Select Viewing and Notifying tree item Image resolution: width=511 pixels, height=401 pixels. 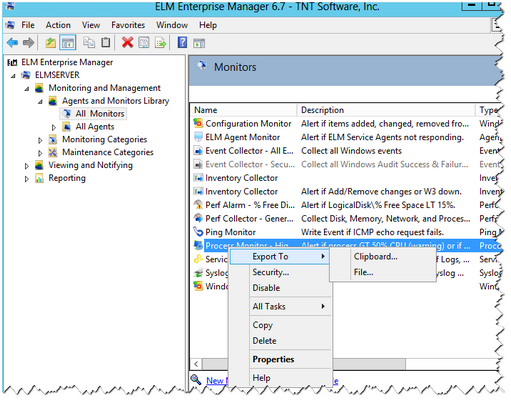click(x=90, y=165)
